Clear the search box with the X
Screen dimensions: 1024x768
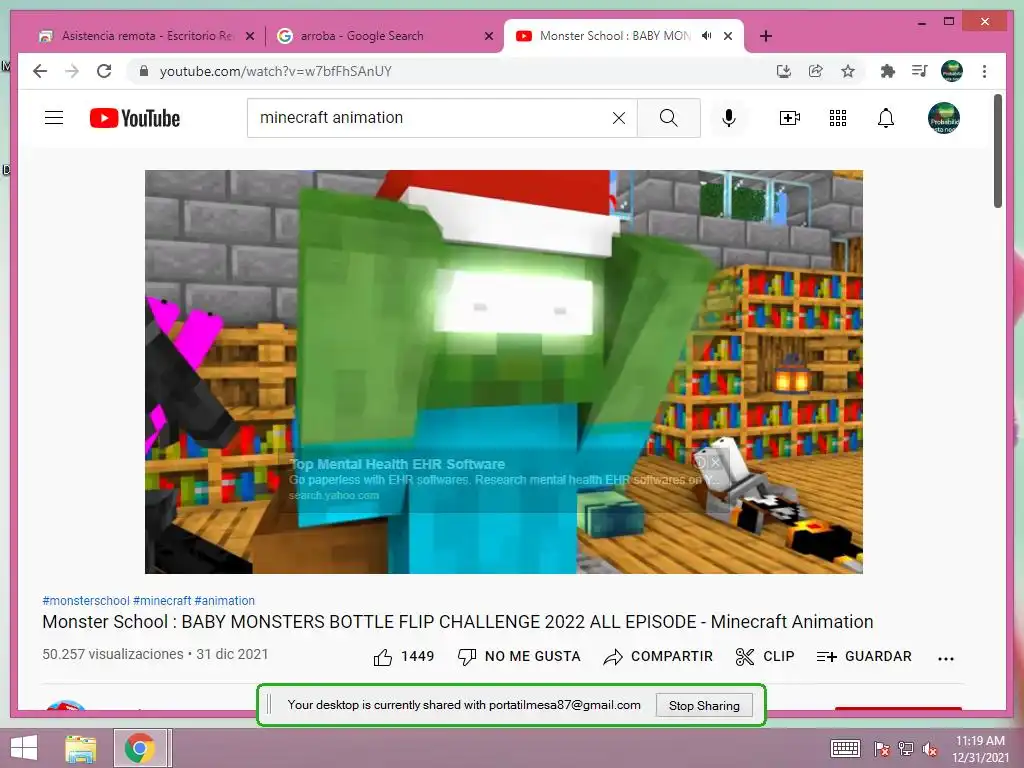click(x=618, y=118)
